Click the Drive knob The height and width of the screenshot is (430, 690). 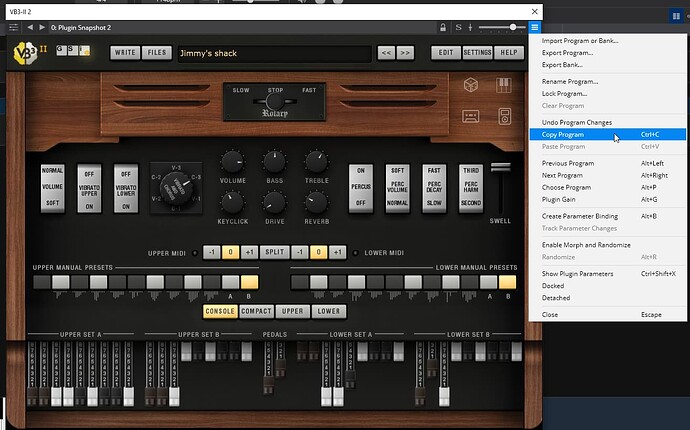pyautogui.click(x=275, y=202)
